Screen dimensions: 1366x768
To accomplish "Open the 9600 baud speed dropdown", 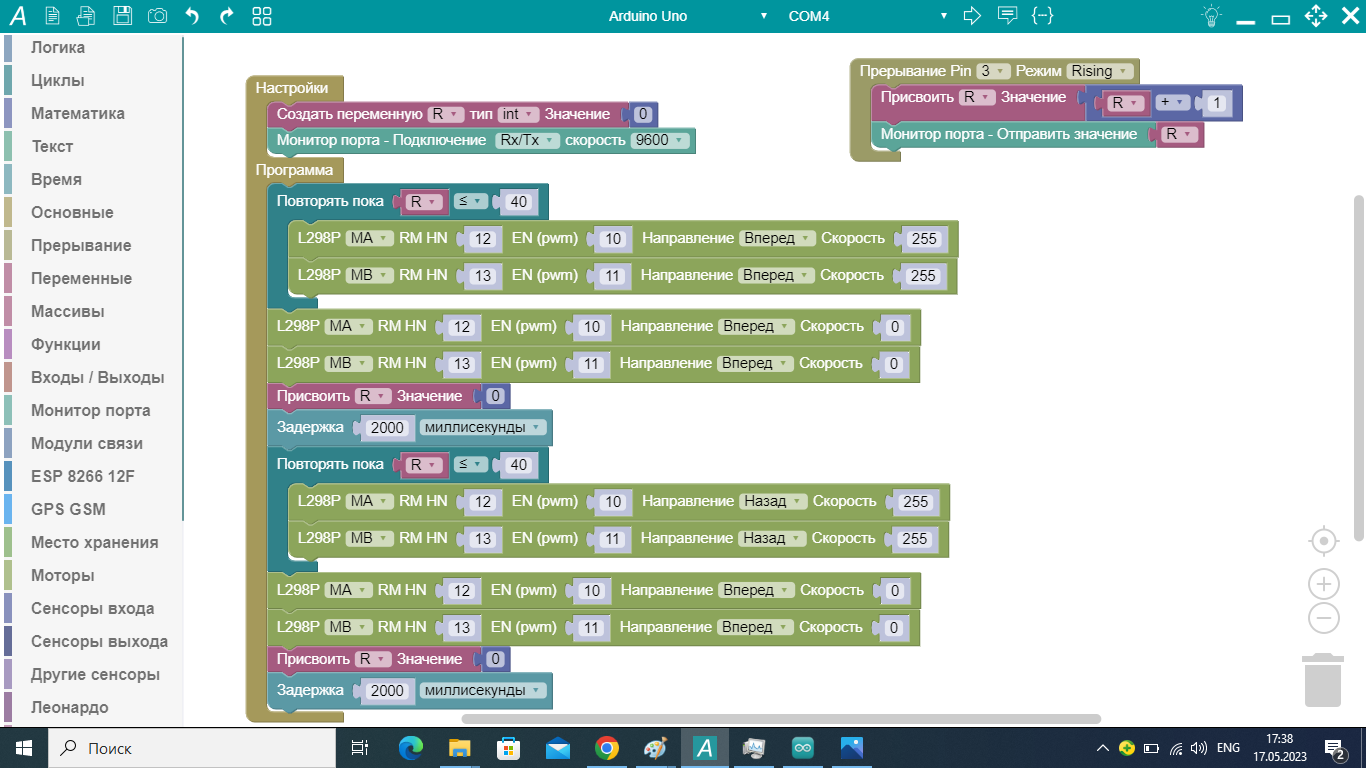I will click(x=660, y=140).
